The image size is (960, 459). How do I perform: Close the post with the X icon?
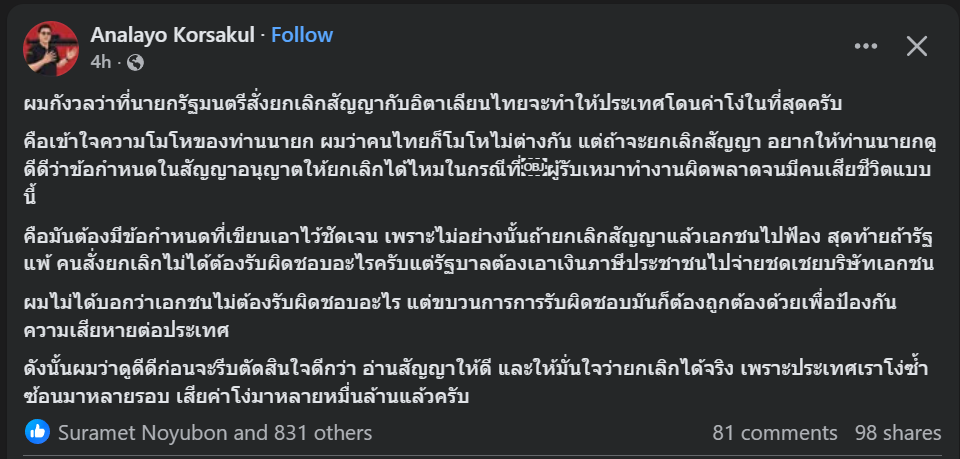(x=917, y=46)
